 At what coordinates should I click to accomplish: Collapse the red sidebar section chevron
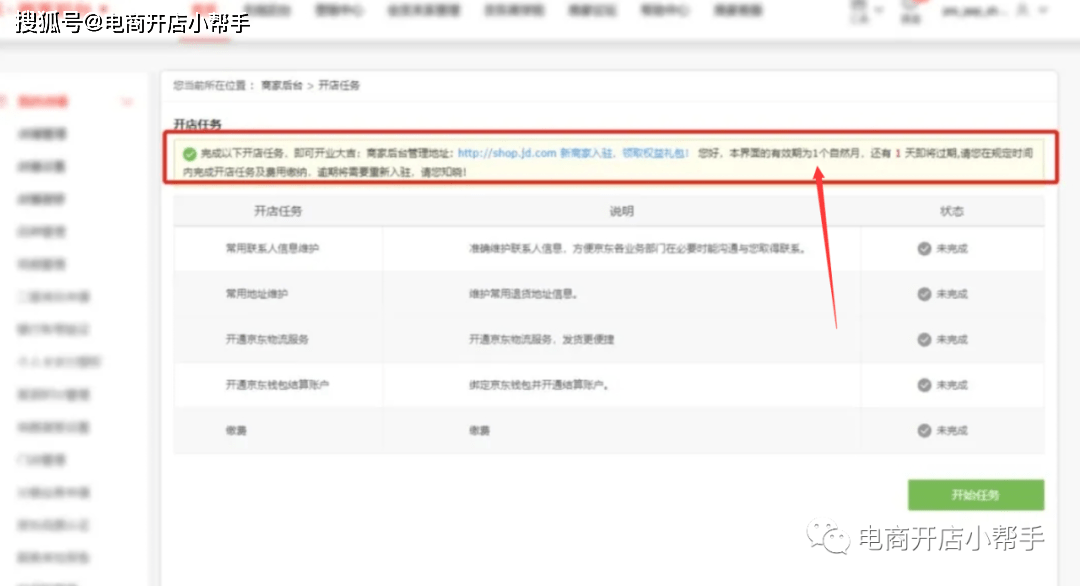click(x=127, y=102)
